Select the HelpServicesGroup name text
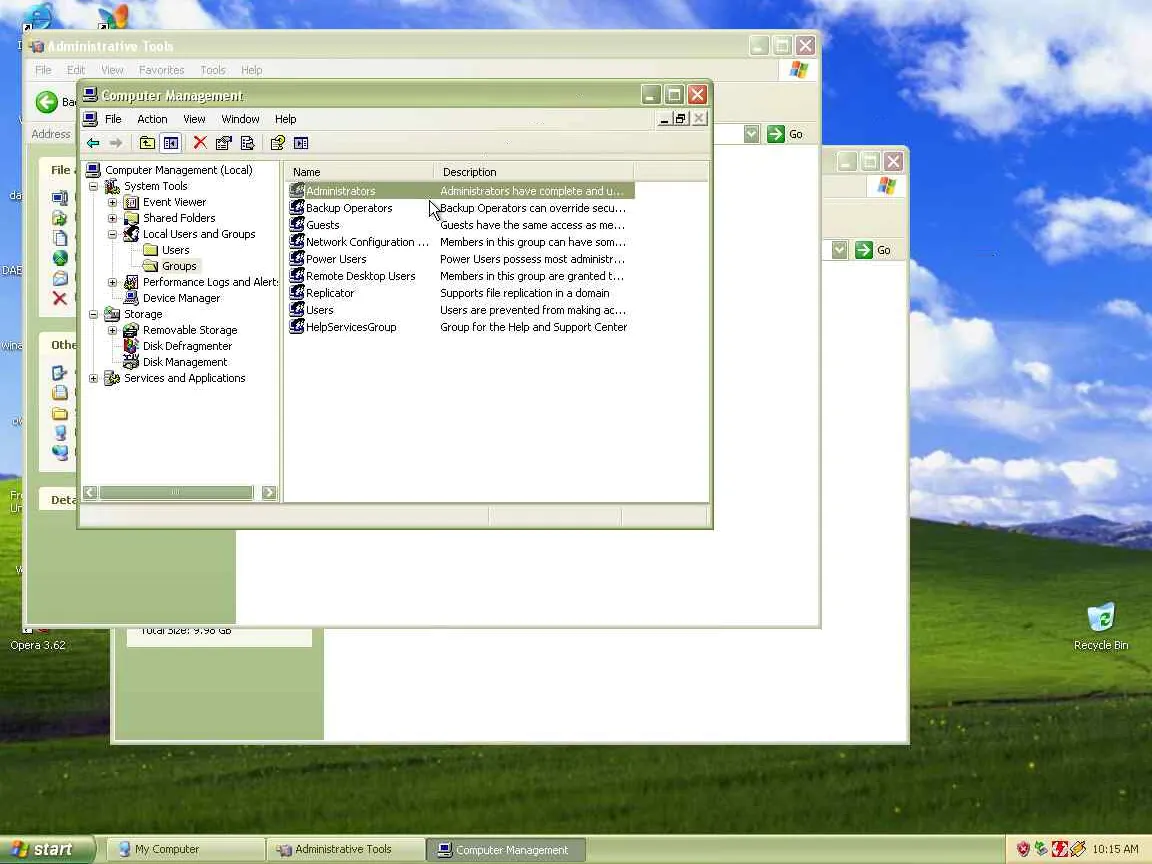 [351, 327]
